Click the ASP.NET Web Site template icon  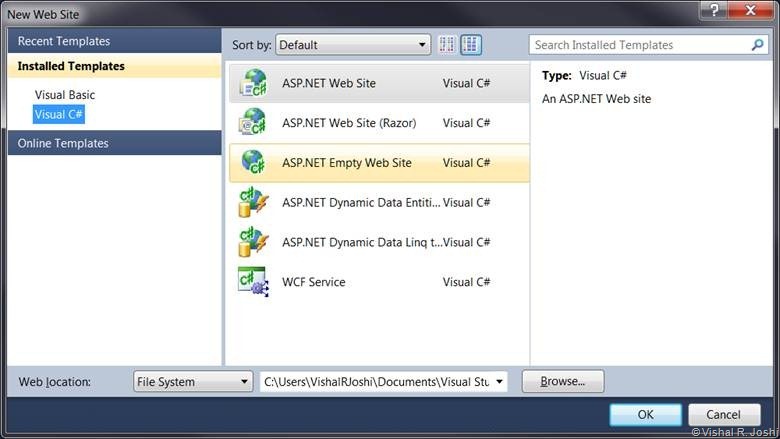pos(252,83)
